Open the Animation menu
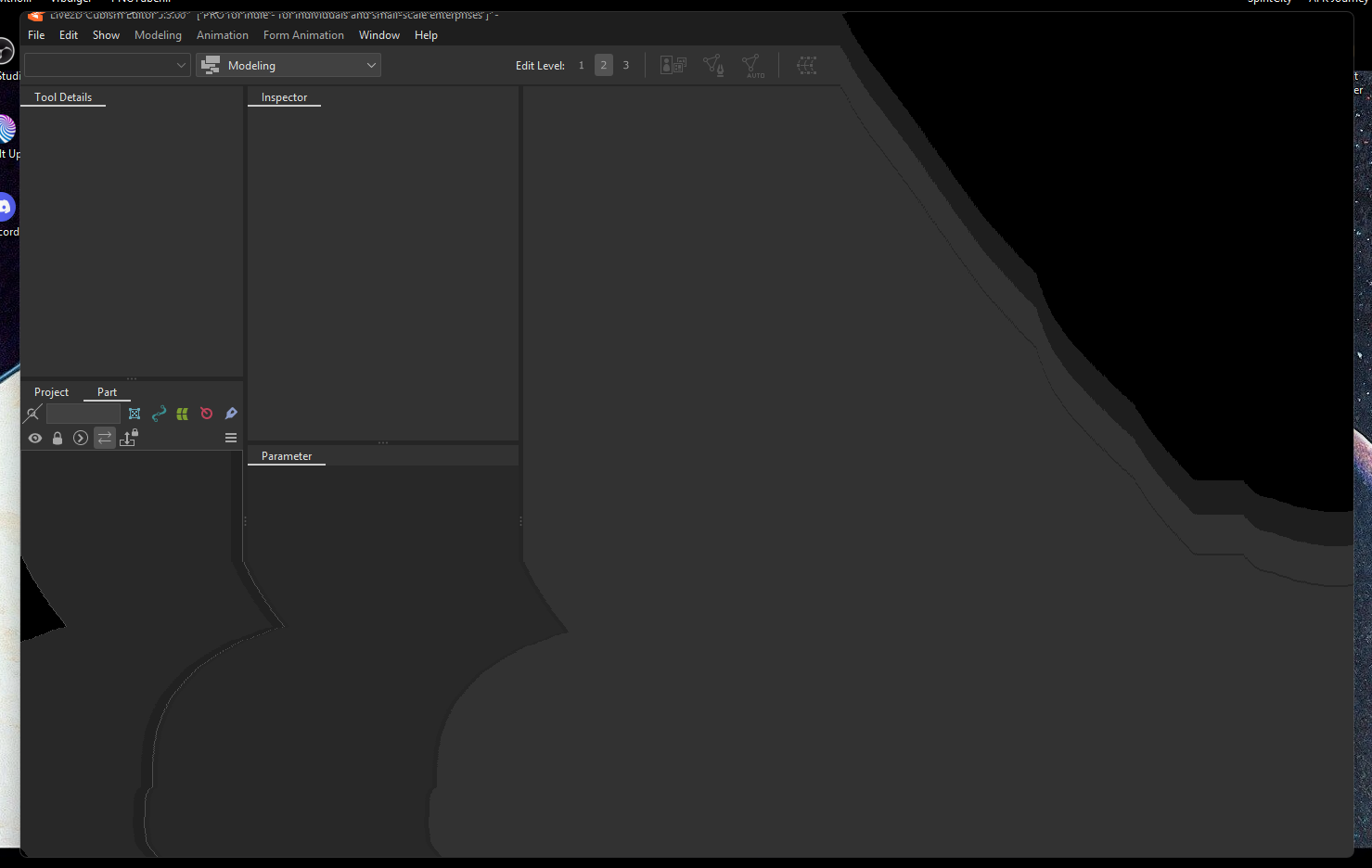 [x=223, y=35]
